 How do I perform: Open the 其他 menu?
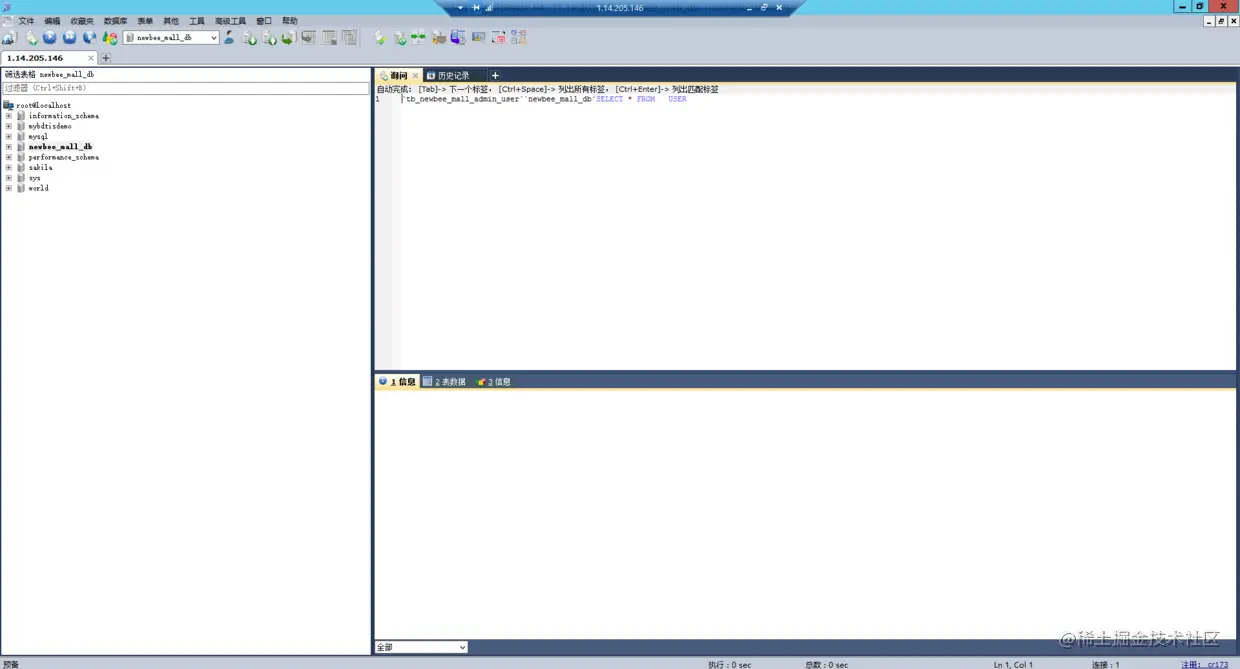click(x=171, y=20)
